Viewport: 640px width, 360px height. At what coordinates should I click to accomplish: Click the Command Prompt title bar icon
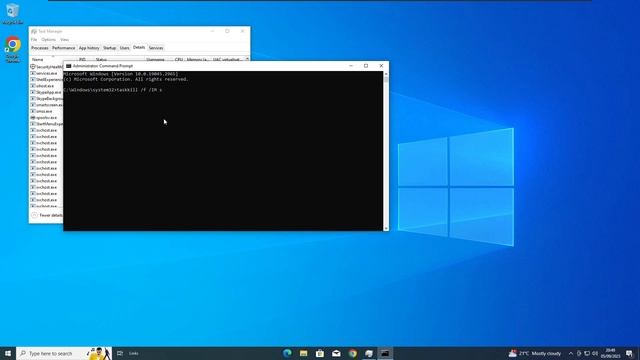68,66
